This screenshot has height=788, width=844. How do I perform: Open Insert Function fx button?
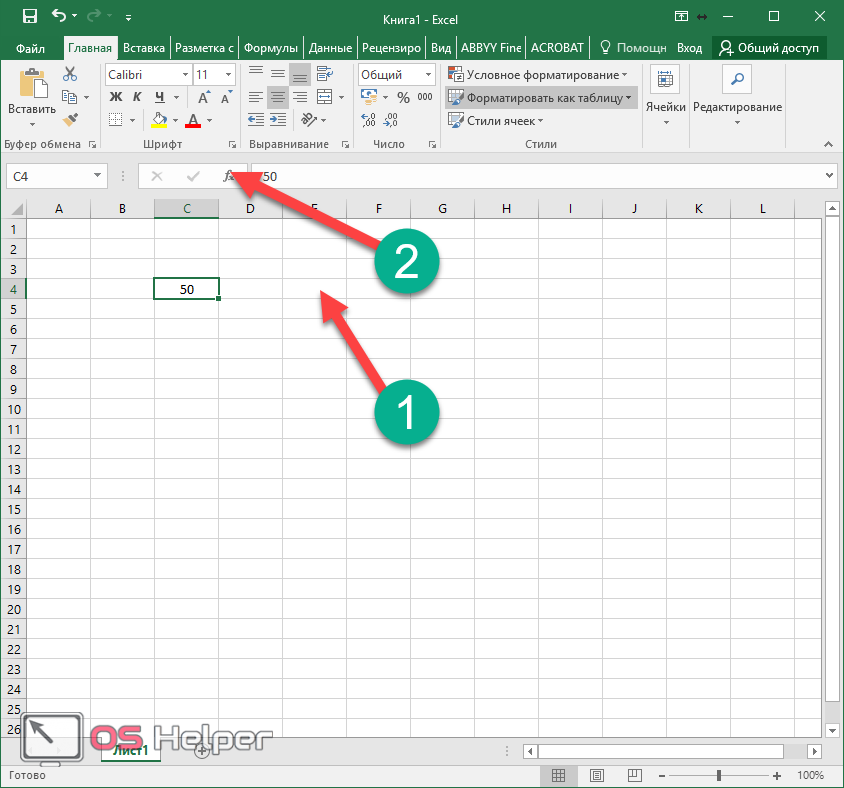pos(229,176)
